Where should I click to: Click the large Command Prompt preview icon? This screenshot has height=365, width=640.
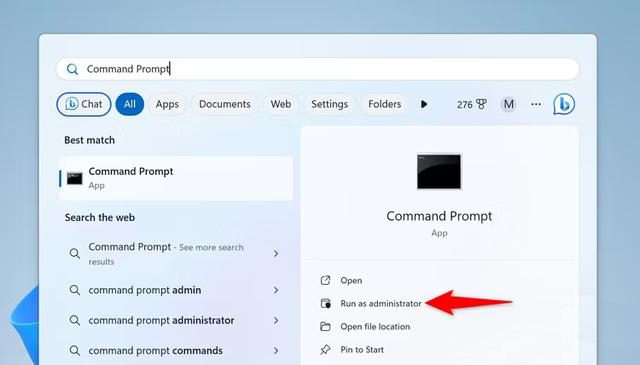click(x=439, y=171)
